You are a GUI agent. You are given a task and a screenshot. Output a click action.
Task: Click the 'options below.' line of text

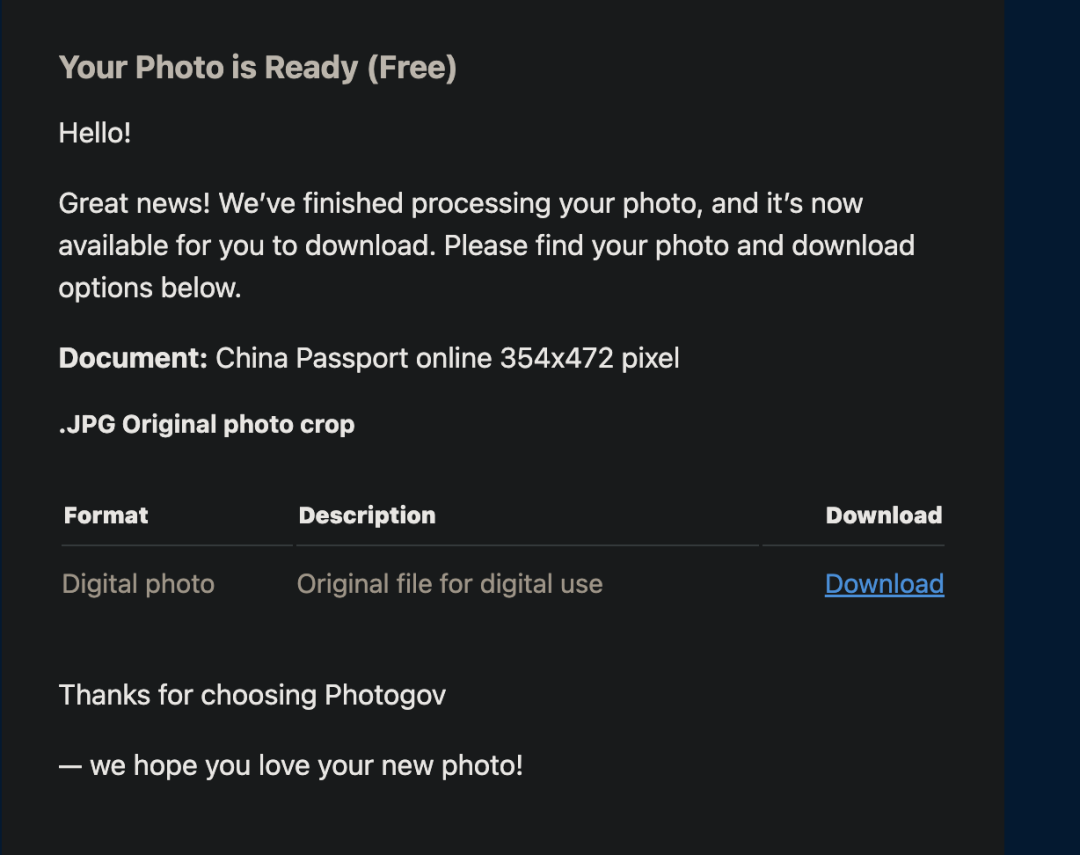(x=150, y=288)
